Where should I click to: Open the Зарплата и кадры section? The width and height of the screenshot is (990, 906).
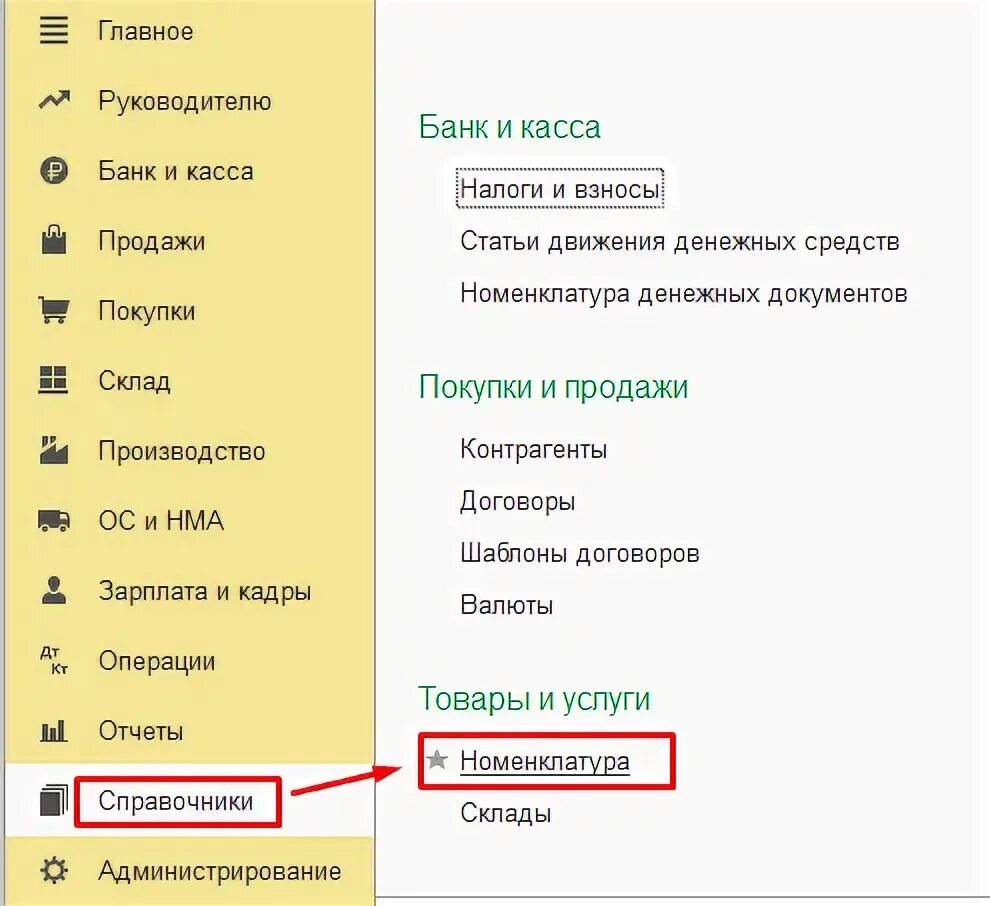205,592
